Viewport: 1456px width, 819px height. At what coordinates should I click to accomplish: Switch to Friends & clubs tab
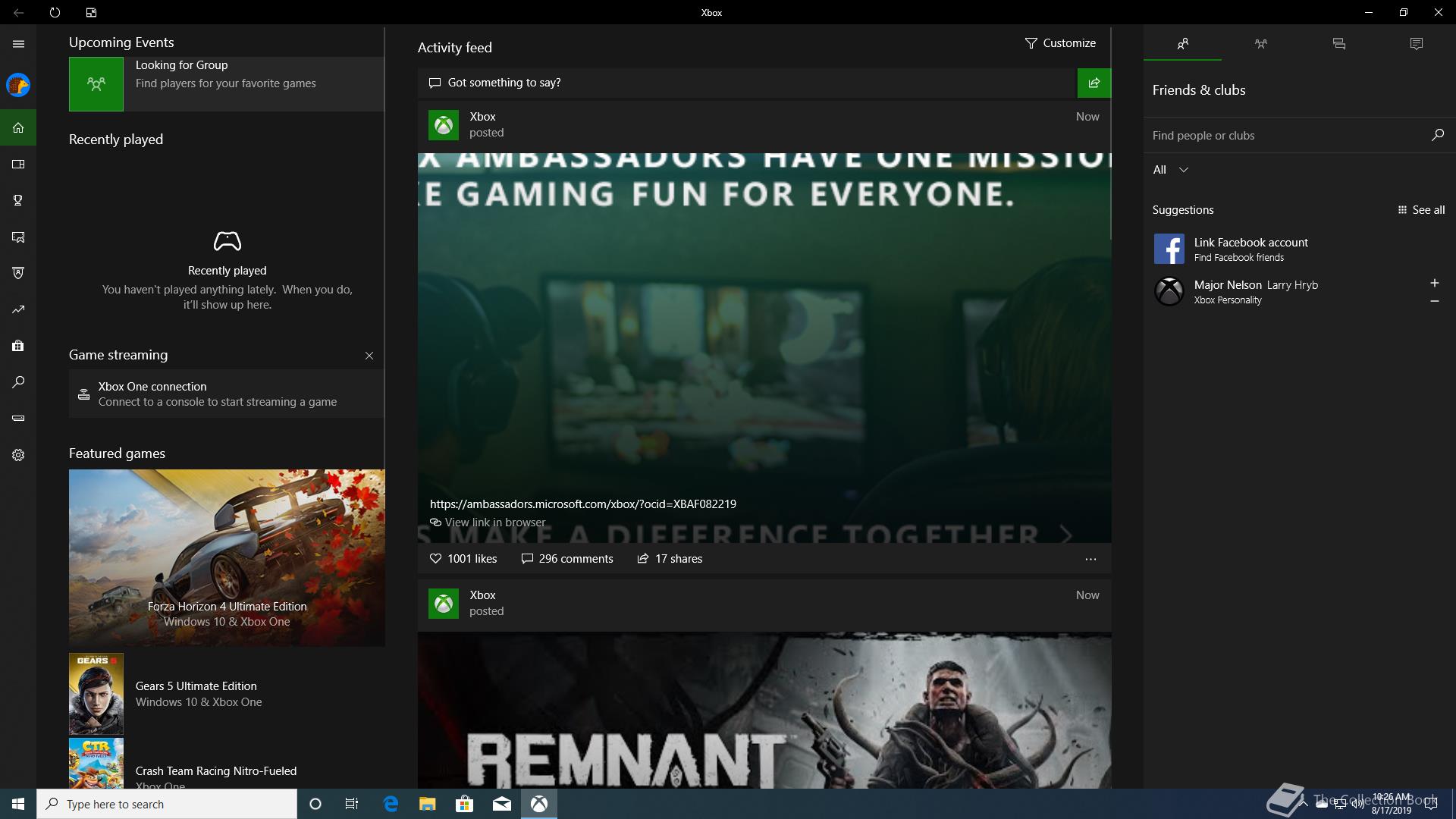point(1182,44)
